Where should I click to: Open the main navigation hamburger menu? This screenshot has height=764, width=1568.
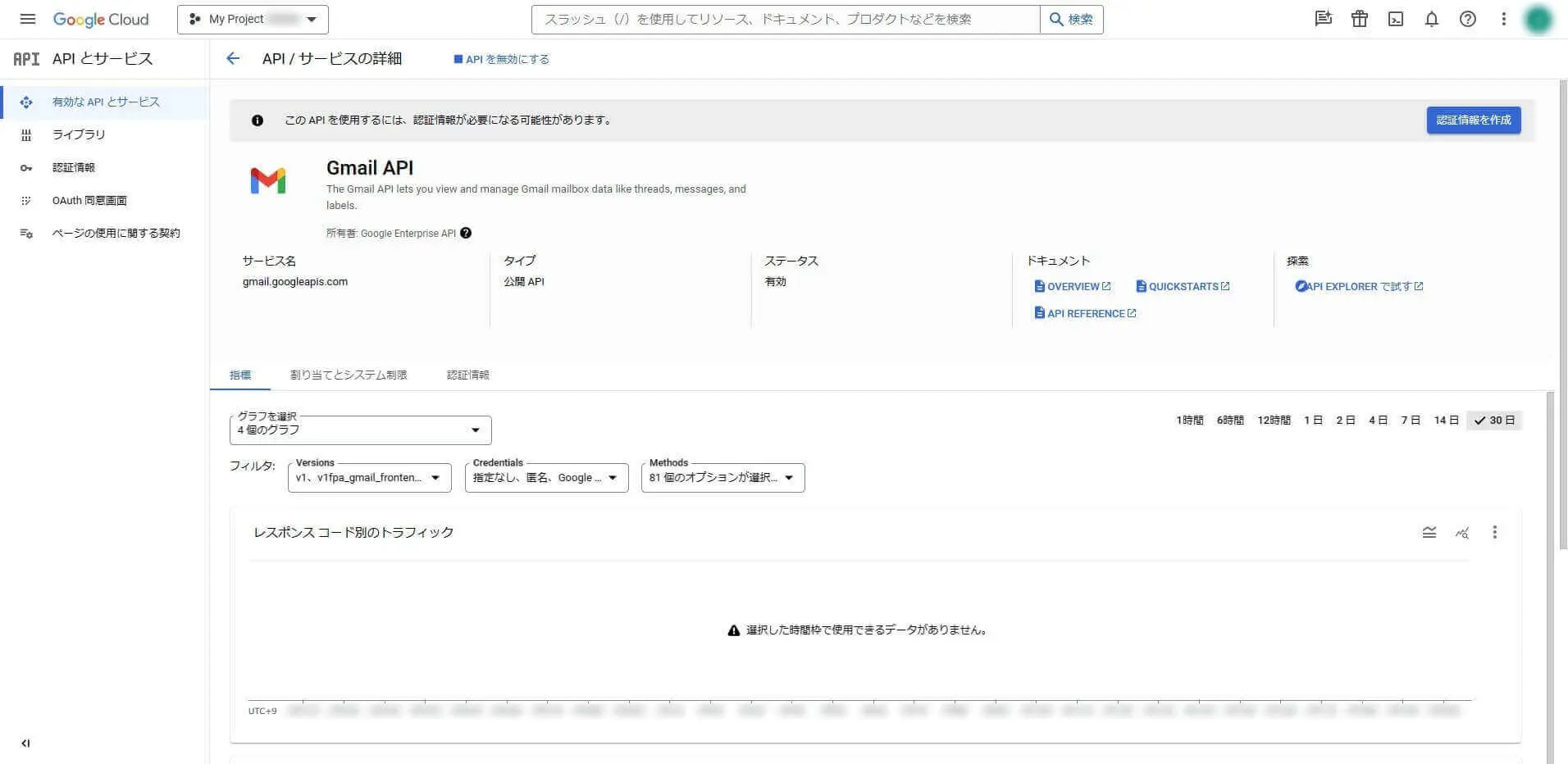28,19
